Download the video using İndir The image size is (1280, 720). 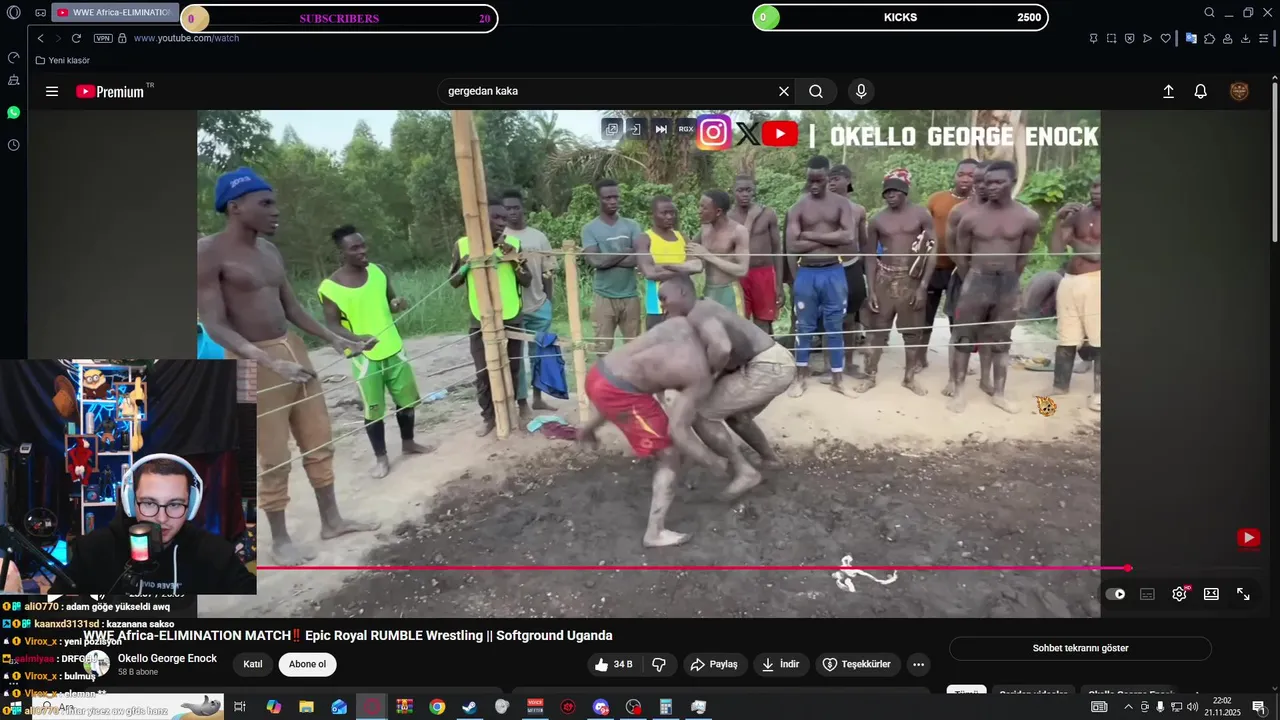tap(781, 664)
